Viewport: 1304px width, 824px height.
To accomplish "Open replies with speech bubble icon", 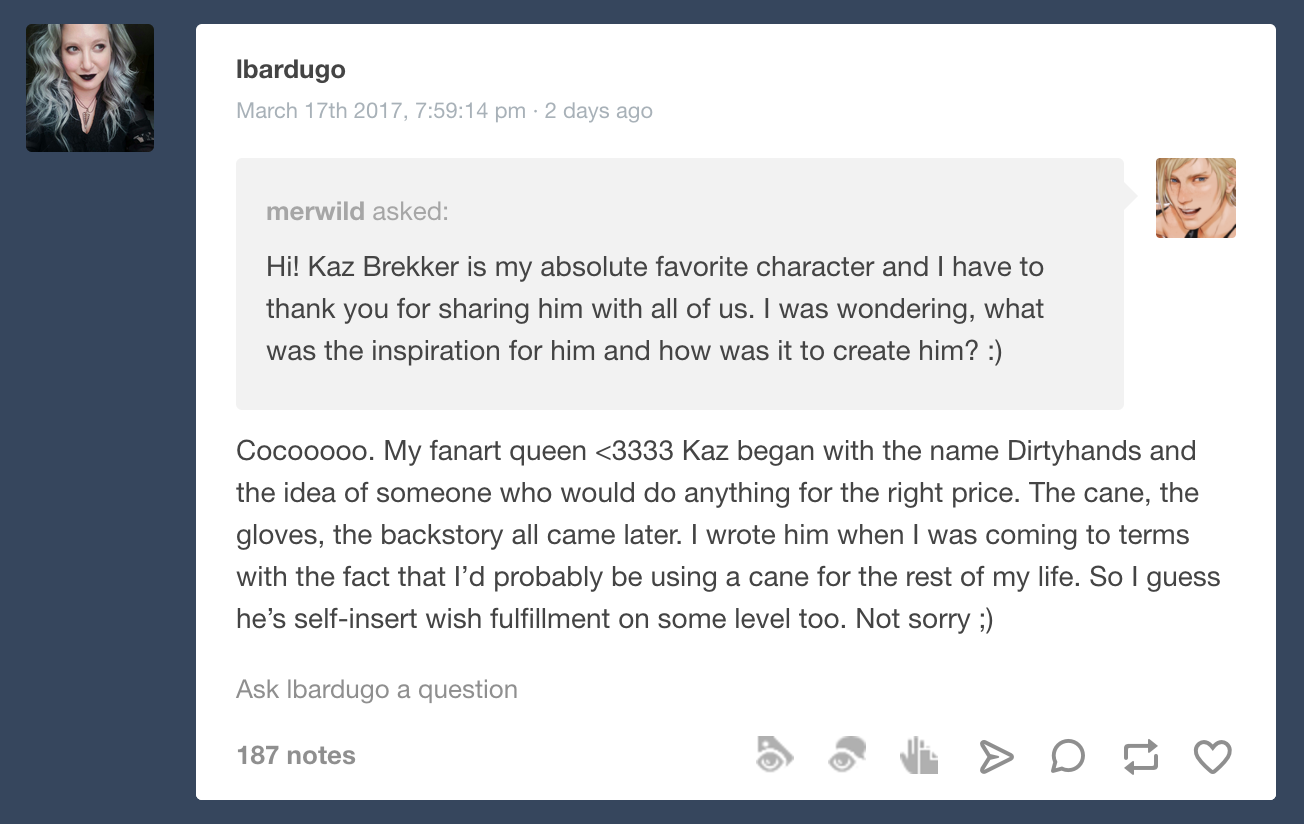I will tap(1067, 757).
